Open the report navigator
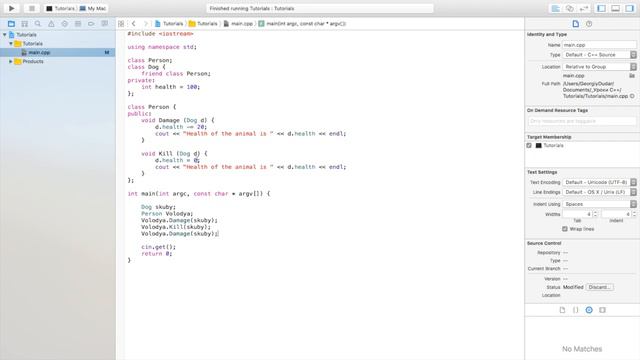The height and width of the screenshot is (360, 640). tap(104, 24)
